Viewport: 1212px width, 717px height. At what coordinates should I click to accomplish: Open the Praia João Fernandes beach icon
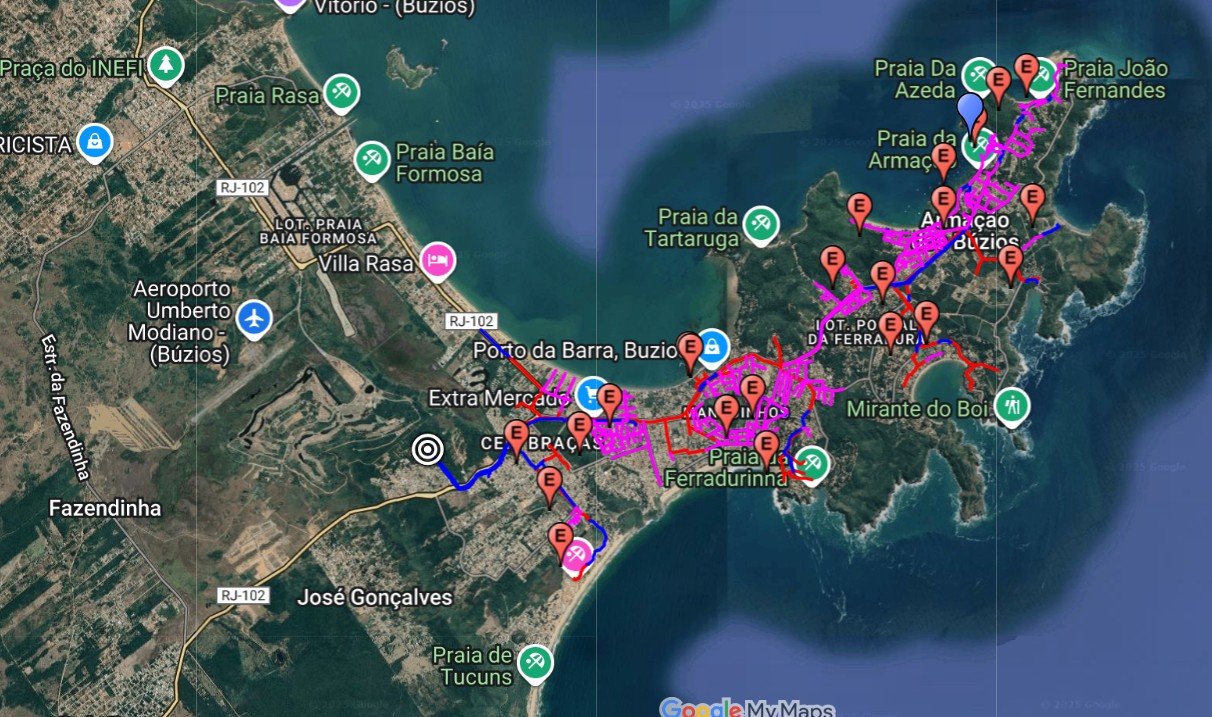coord(1043,76)
